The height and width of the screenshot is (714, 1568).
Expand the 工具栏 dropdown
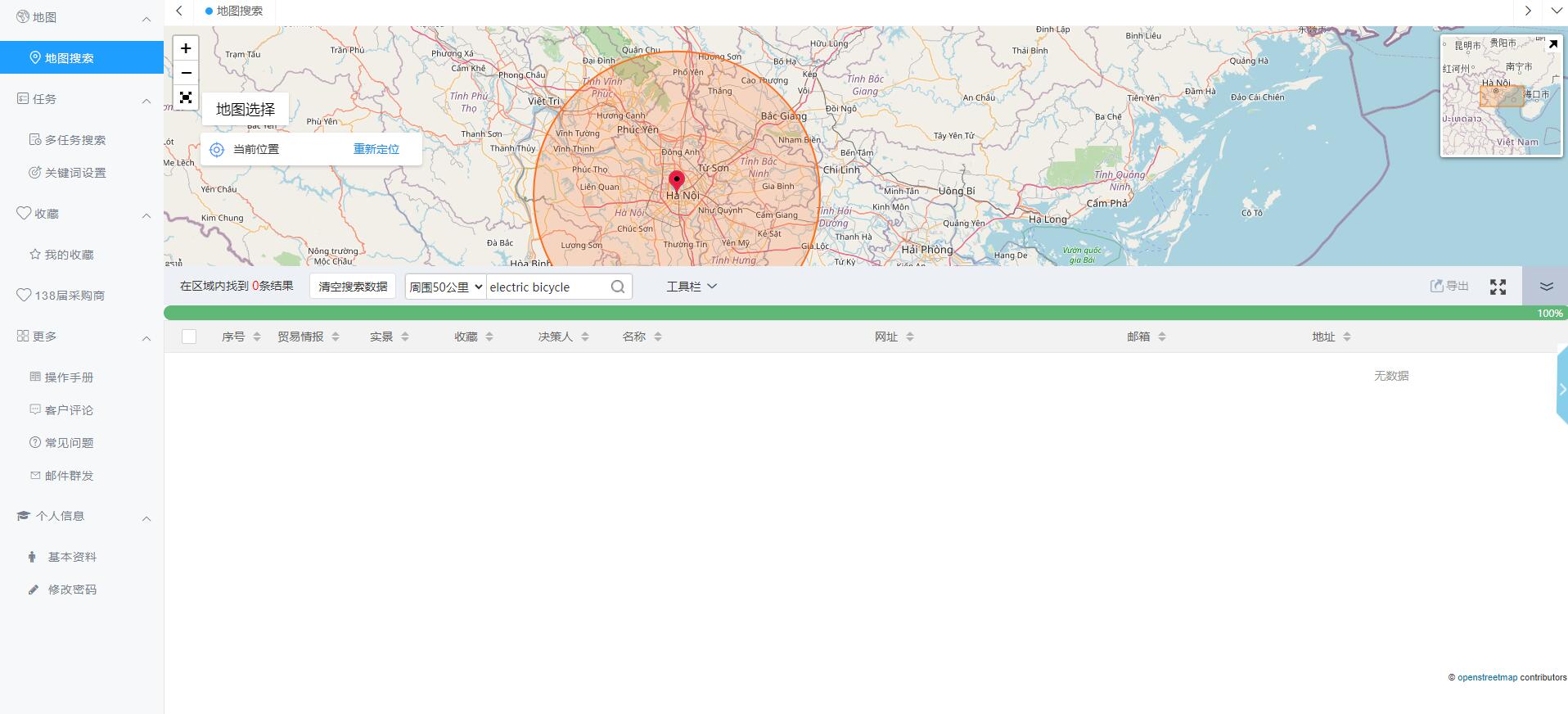(x=692, y=287)
